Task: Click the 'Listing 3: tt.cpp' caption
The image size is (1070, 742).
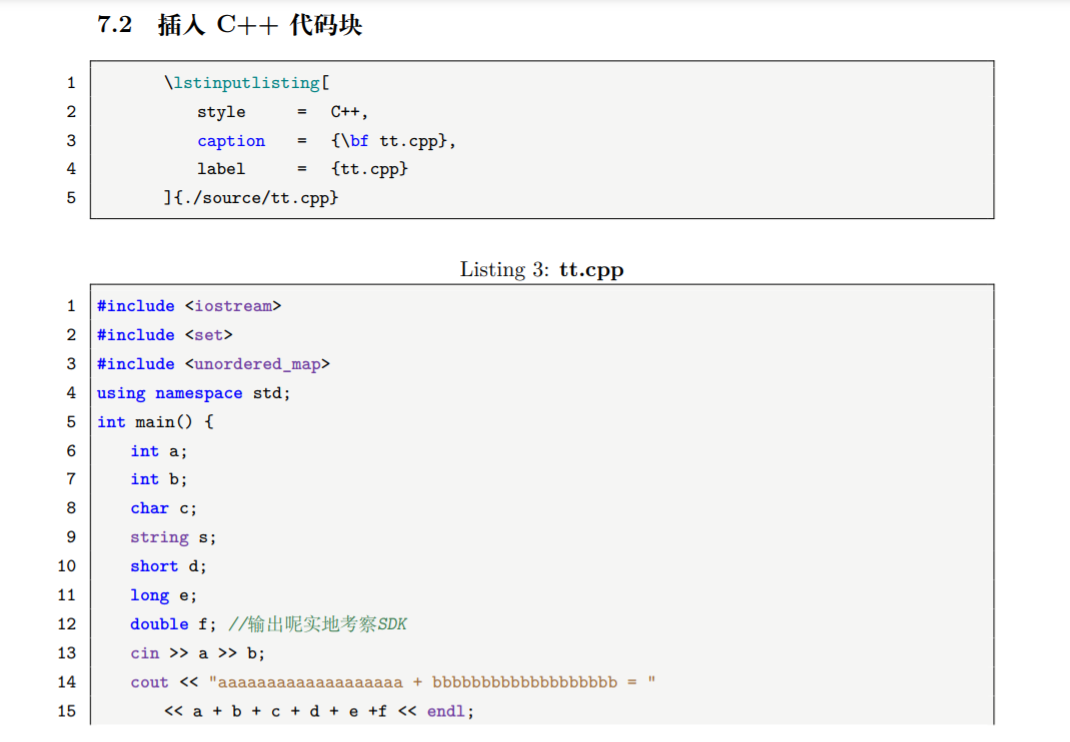Action: pyautogui.click(x=542, y=270)
